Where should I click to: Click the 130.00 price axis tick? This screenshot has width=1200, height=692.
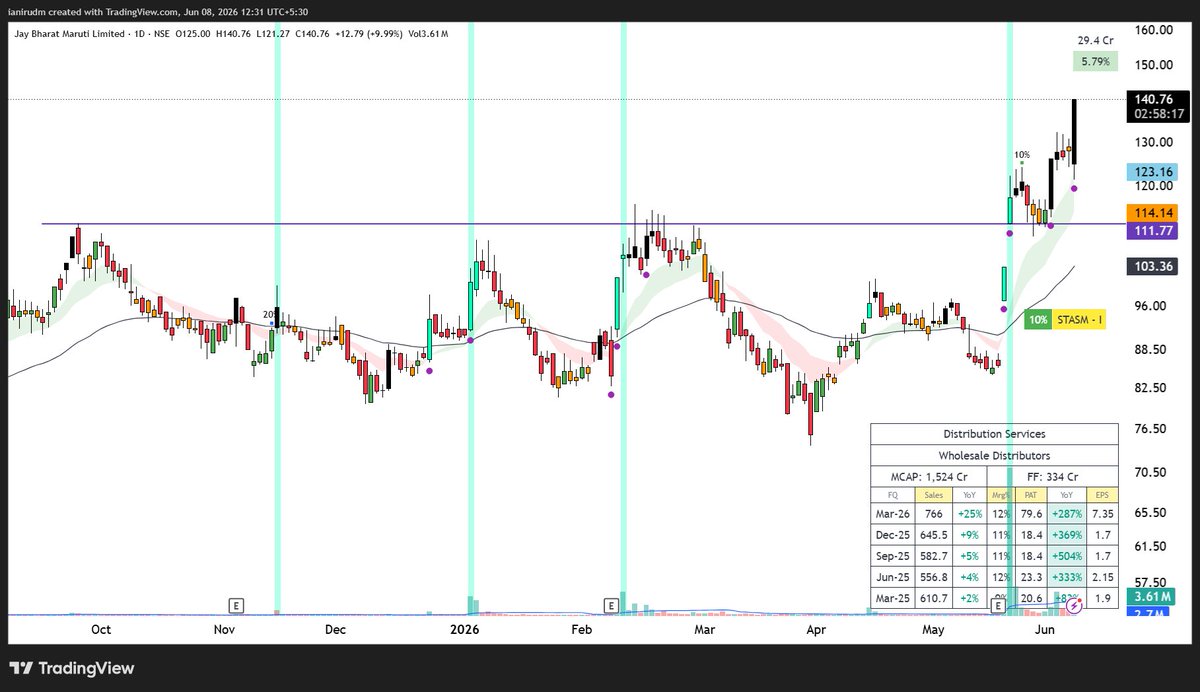tap(1152, 142)
